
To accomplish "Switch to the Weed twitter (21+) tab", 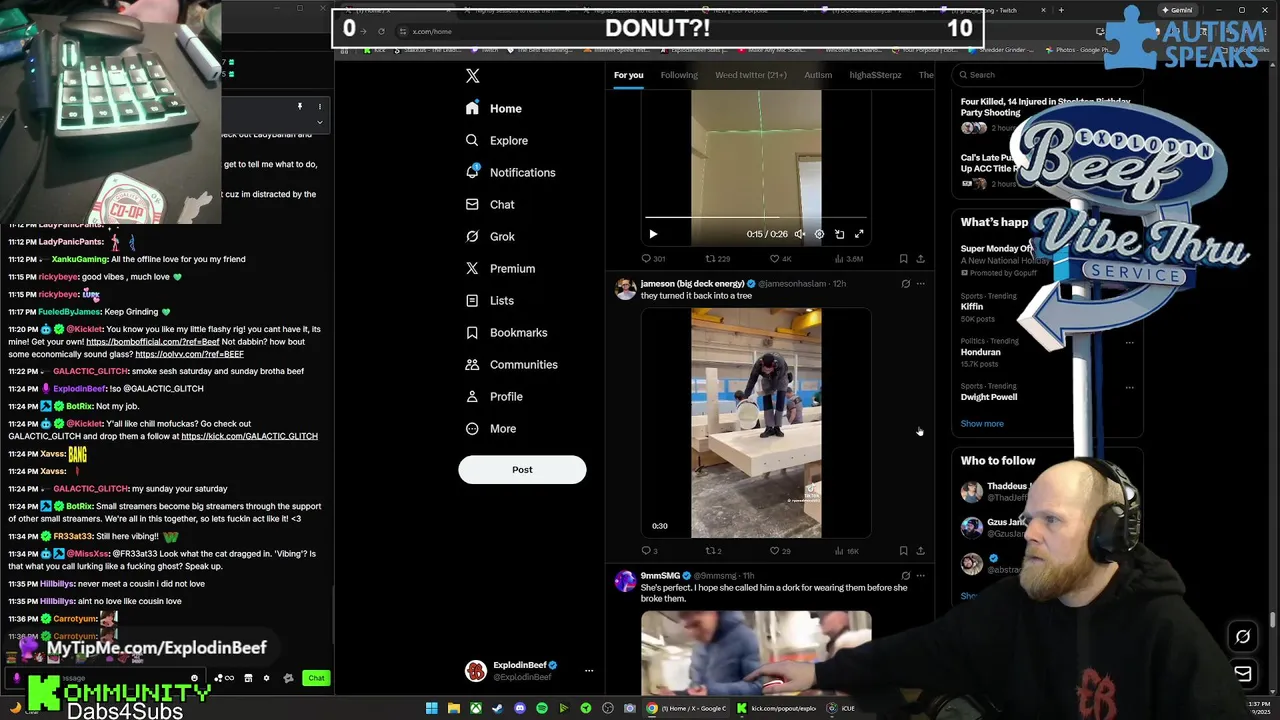I will pyautogui.click(x=751, y=75).
